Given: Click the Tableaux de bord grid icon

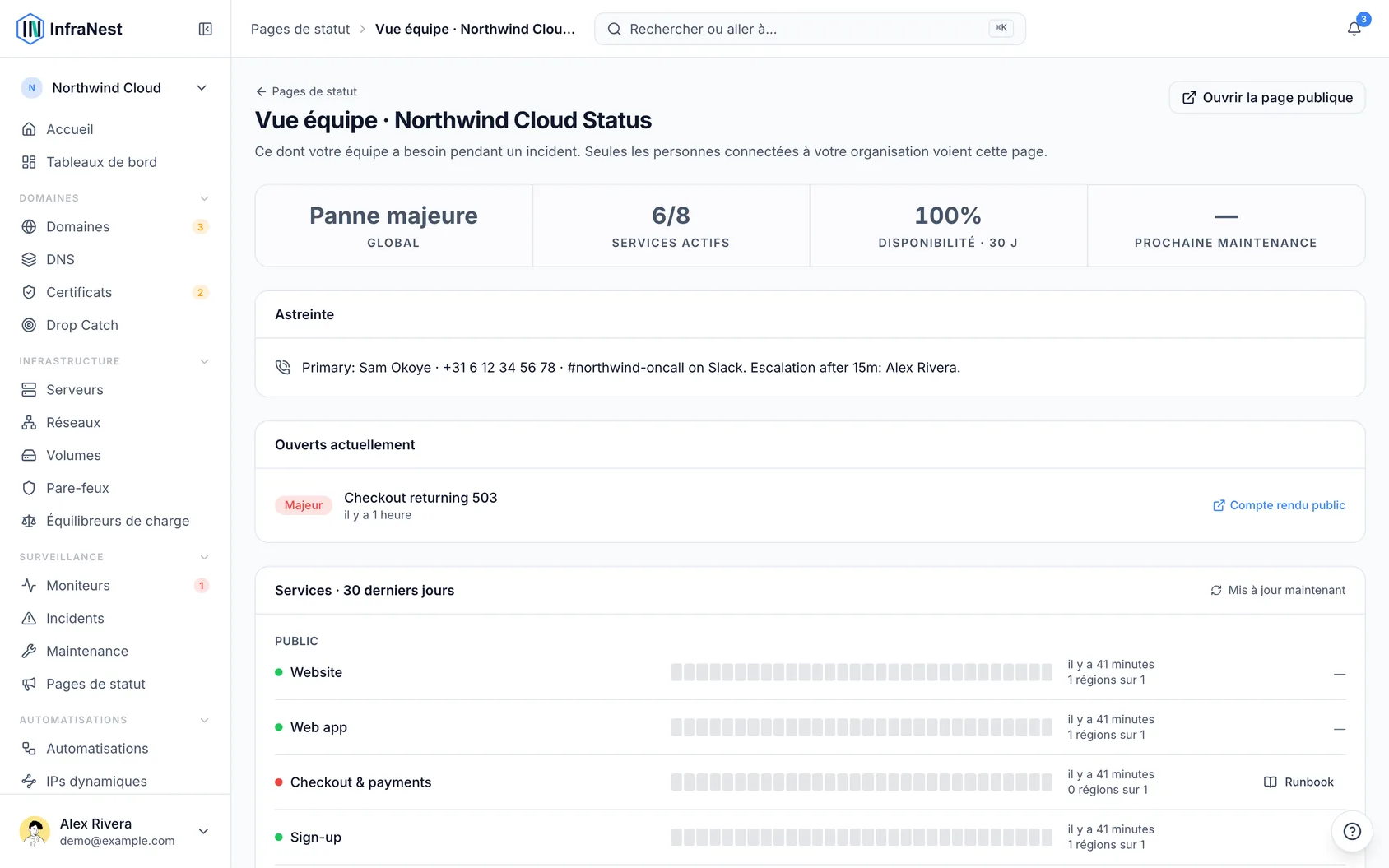Looking at the screenshot, I should tap(29, 162).
